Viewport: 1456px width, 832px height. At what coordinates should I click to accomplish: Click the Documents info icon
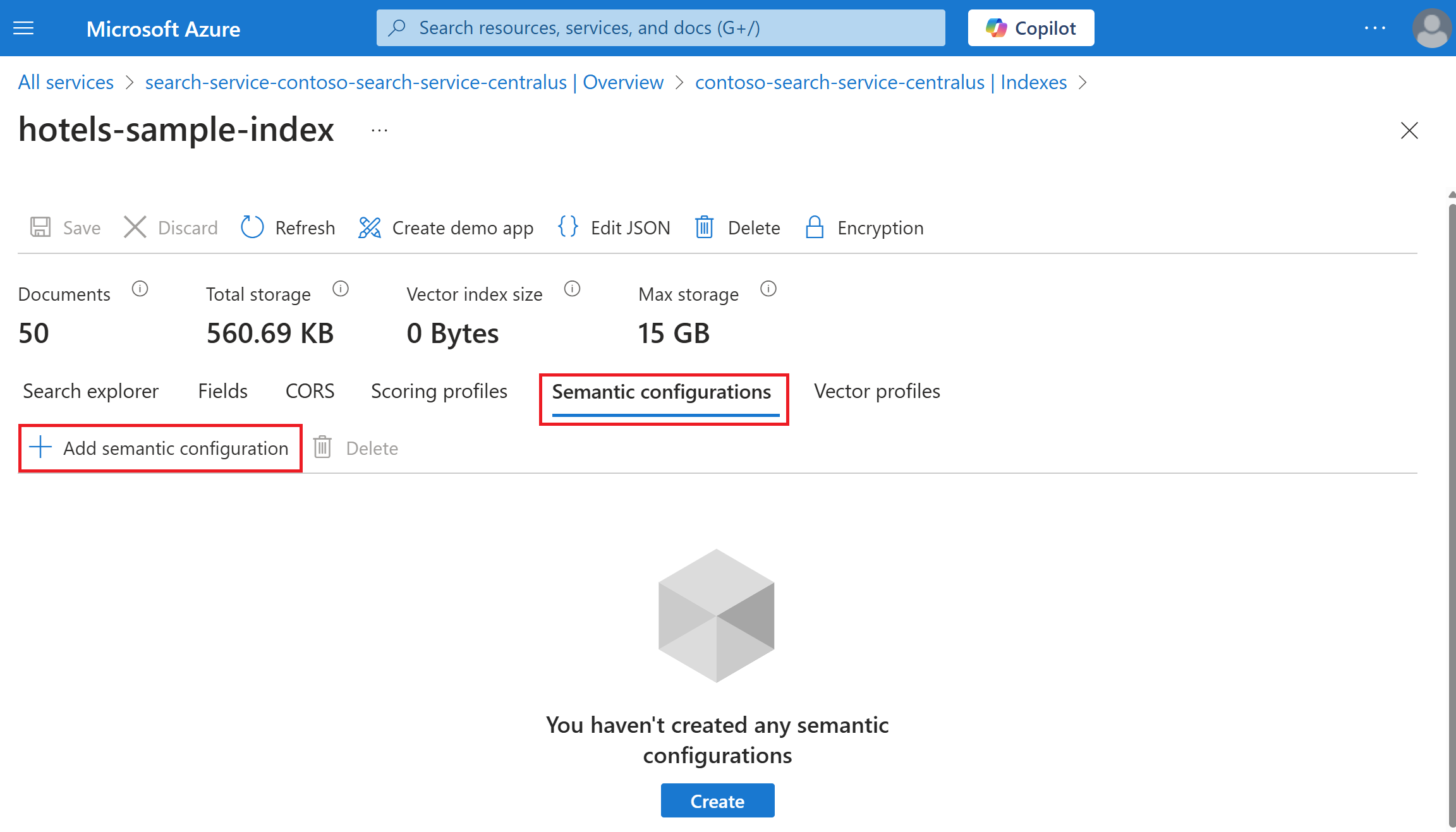click(x=140, y=289)
